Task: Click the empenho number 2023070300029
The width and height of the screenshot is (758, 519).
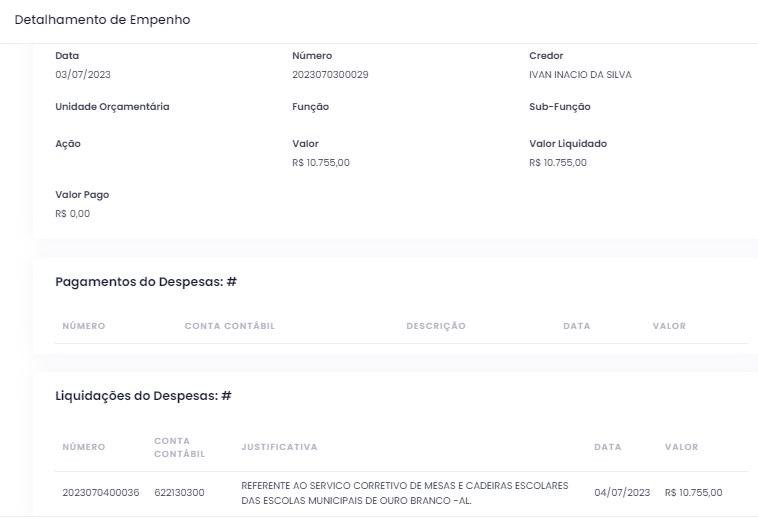Action: tap(330, 75)
